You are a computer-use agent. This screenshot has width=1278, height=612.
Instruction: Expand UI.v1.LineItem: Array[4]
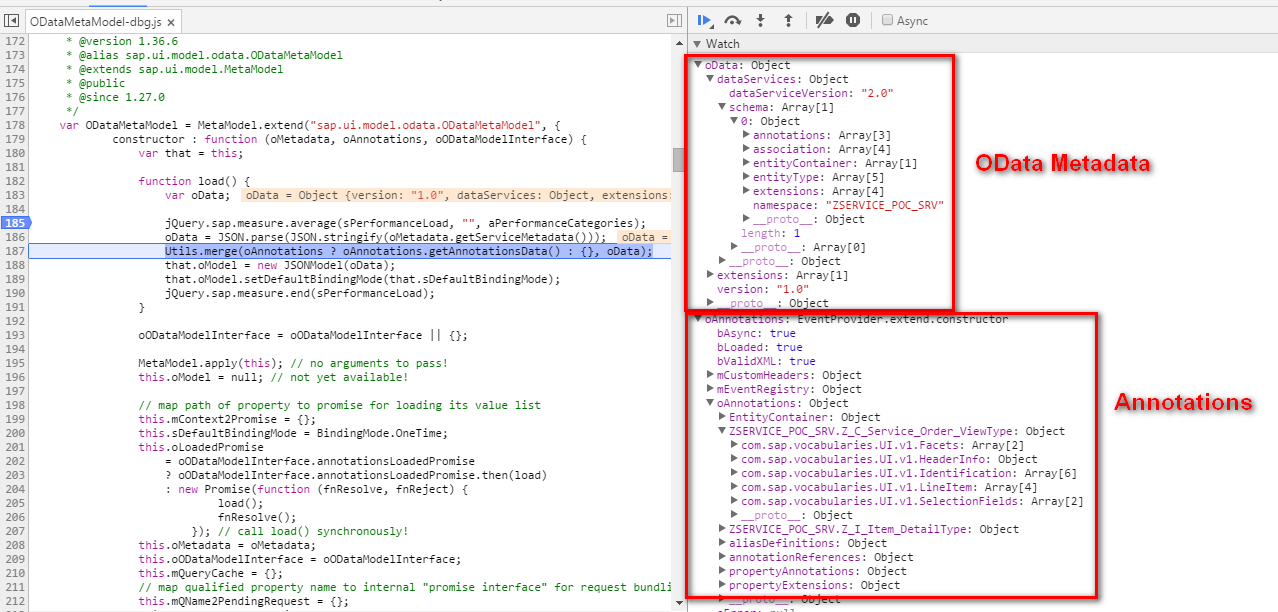[734, 487]
